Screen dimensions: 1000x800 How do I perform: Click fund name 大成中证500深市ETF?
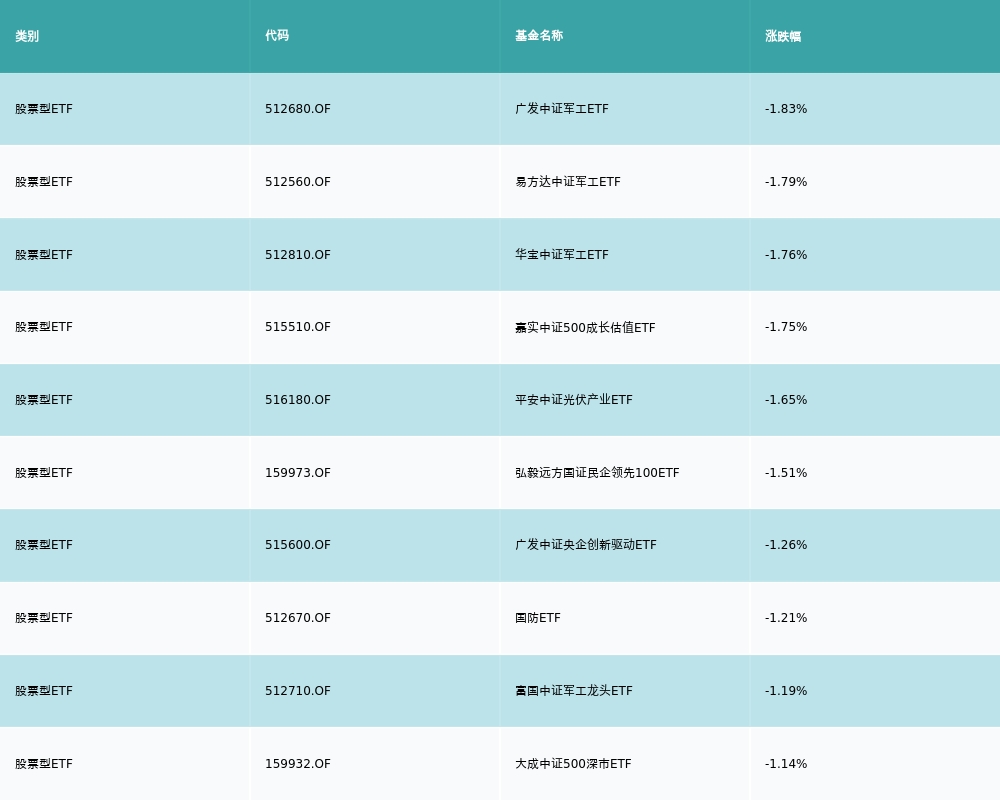[x=573, y=764]
